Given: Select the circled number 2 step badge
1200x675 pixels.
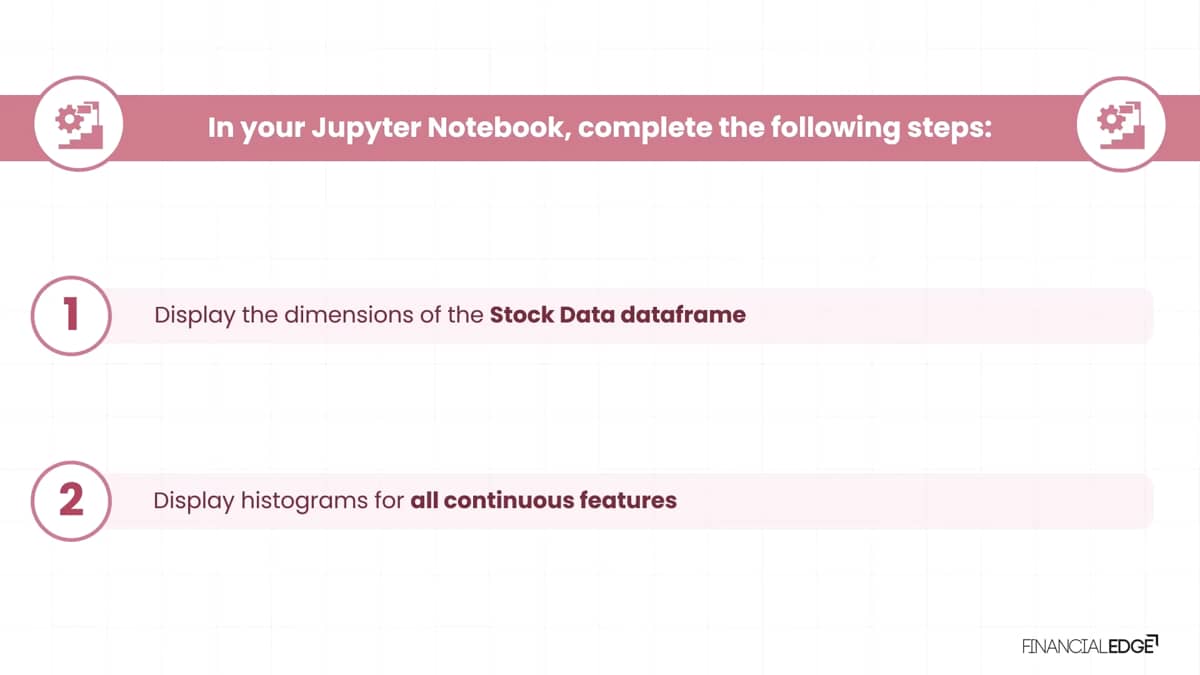Looking at the screenshot, I should tap(70, 501).
